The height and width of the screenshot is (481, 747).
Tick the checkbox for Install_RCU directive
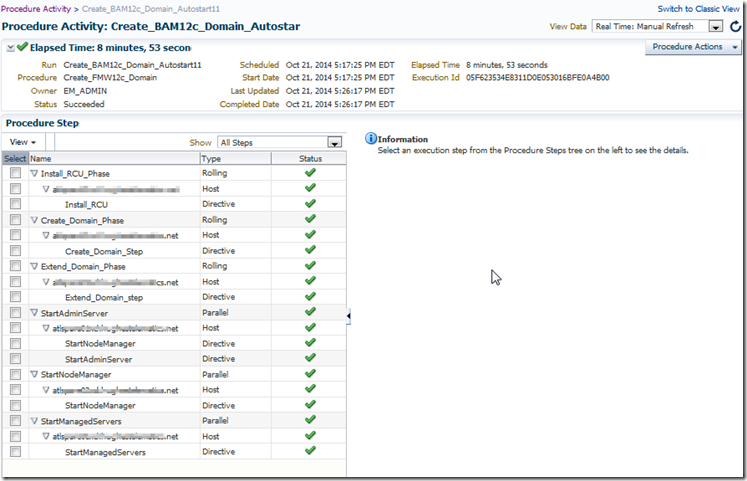pyautogui.click(x=15, y=204)
